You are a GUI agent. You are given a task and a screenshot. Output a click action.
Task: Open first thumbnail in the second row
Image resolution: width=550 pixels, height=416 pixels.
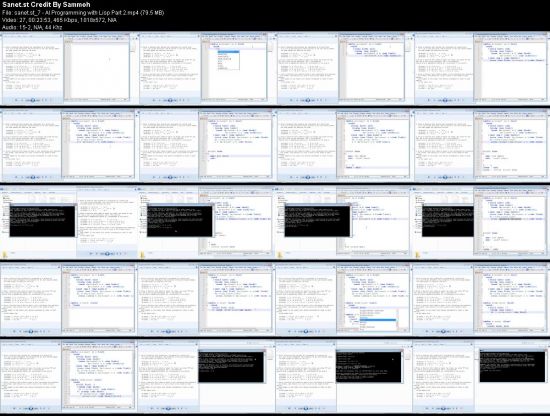tap(68, 145)
